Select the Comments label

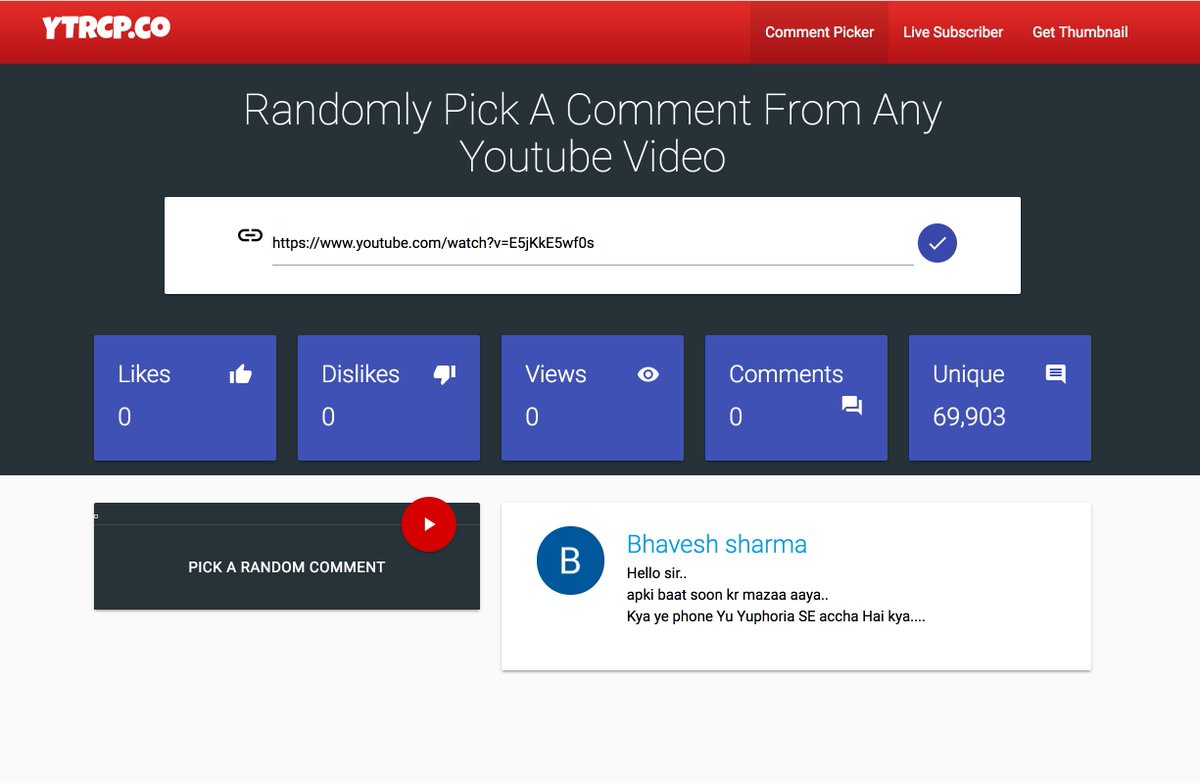click(x=786, y=374)
